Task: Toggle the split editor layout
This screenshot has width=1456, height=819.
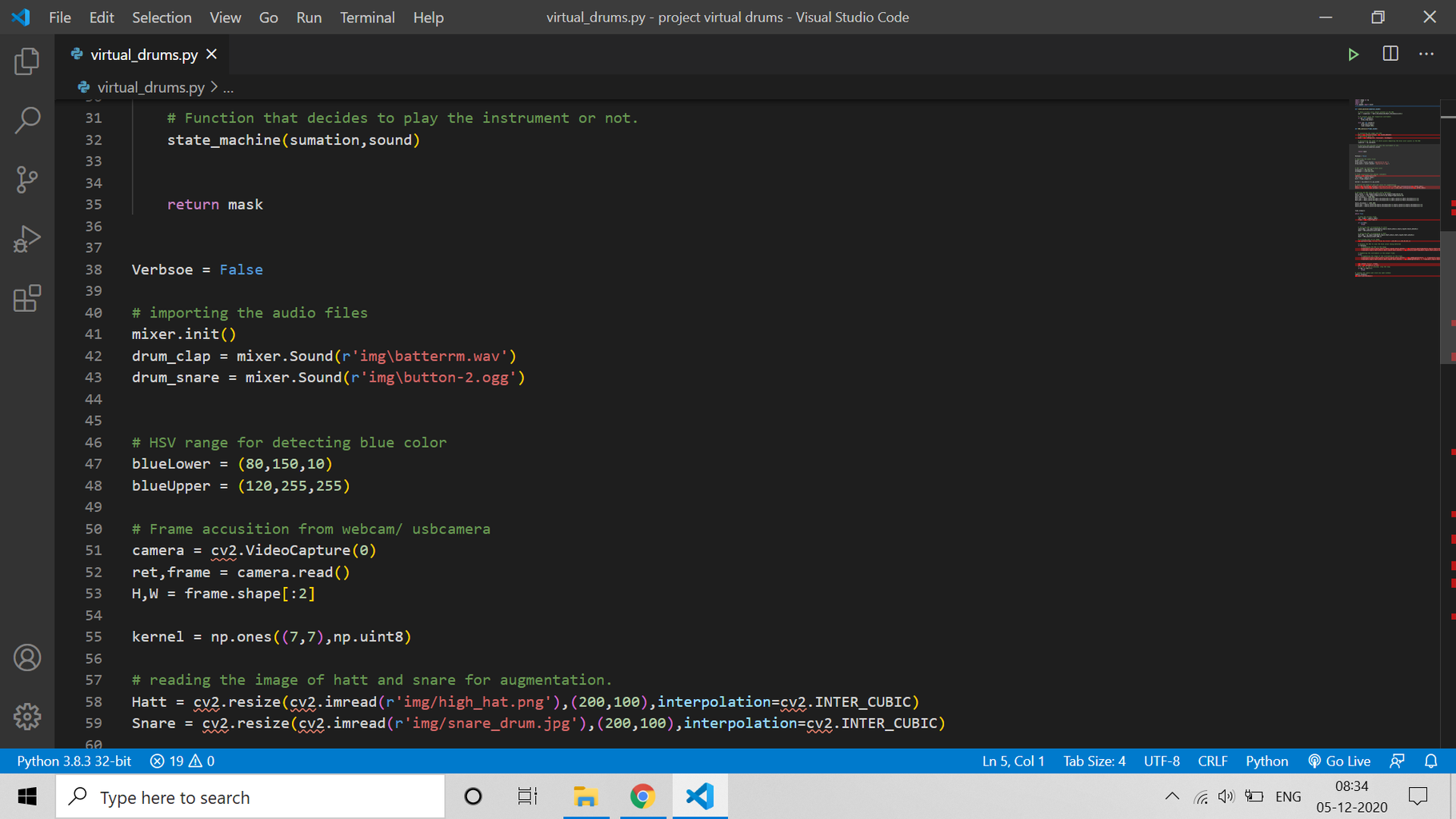Action: coord(1390,54)
